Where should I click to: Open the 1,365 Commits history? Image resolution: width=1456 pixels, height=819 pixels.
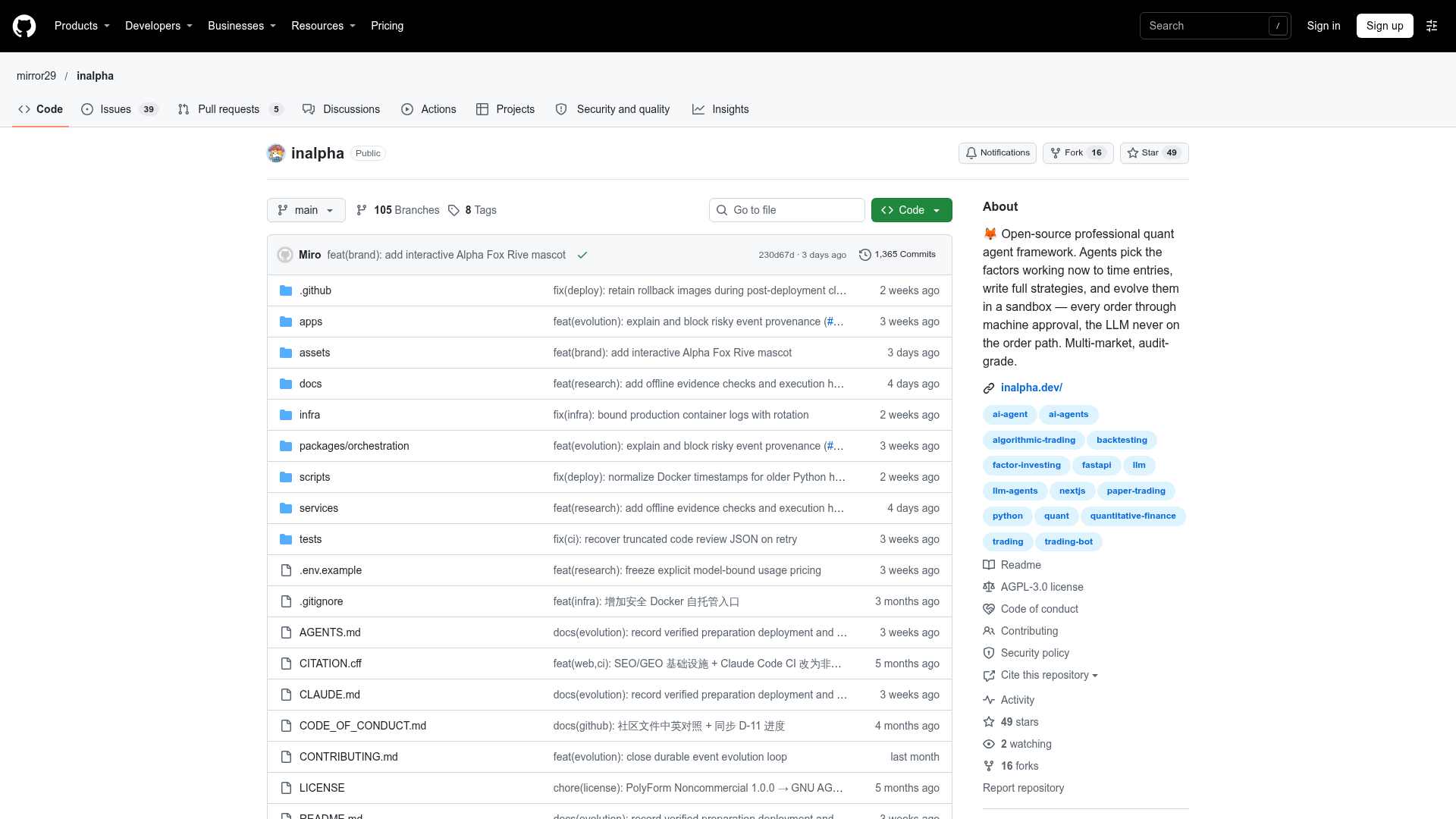coord(897,255)
